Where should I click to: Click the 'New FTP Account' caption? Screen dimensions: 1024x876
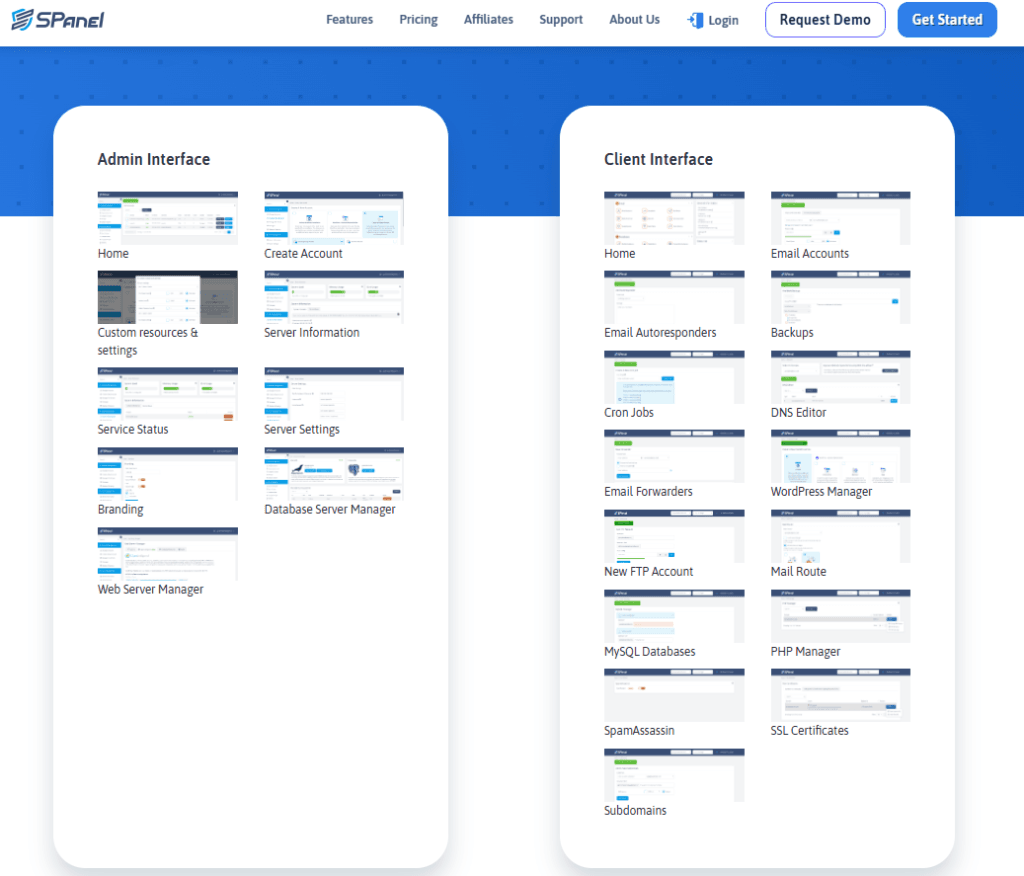tap(648, 572)
